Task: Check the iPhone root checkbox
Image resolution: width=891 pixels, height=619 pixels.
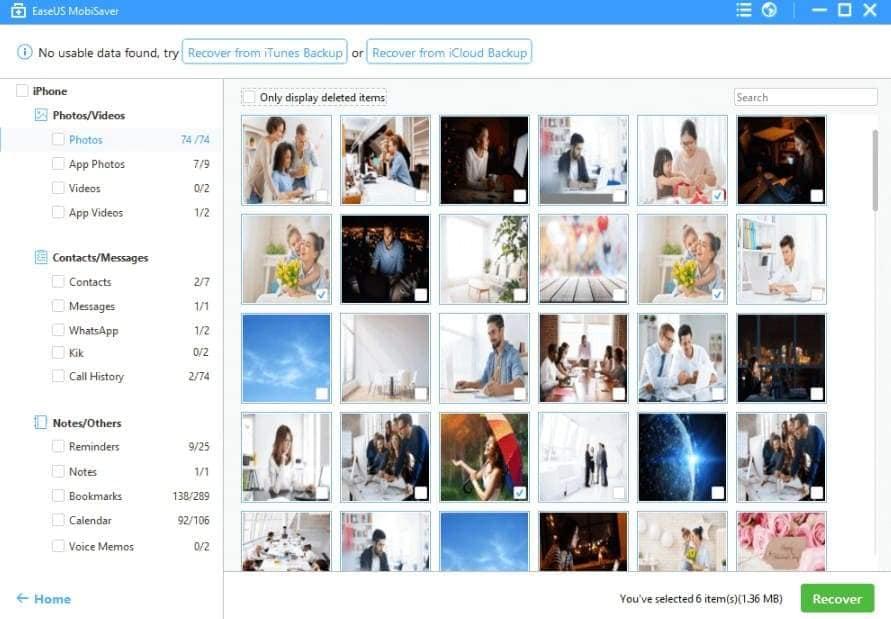Action: coord(22,91)
